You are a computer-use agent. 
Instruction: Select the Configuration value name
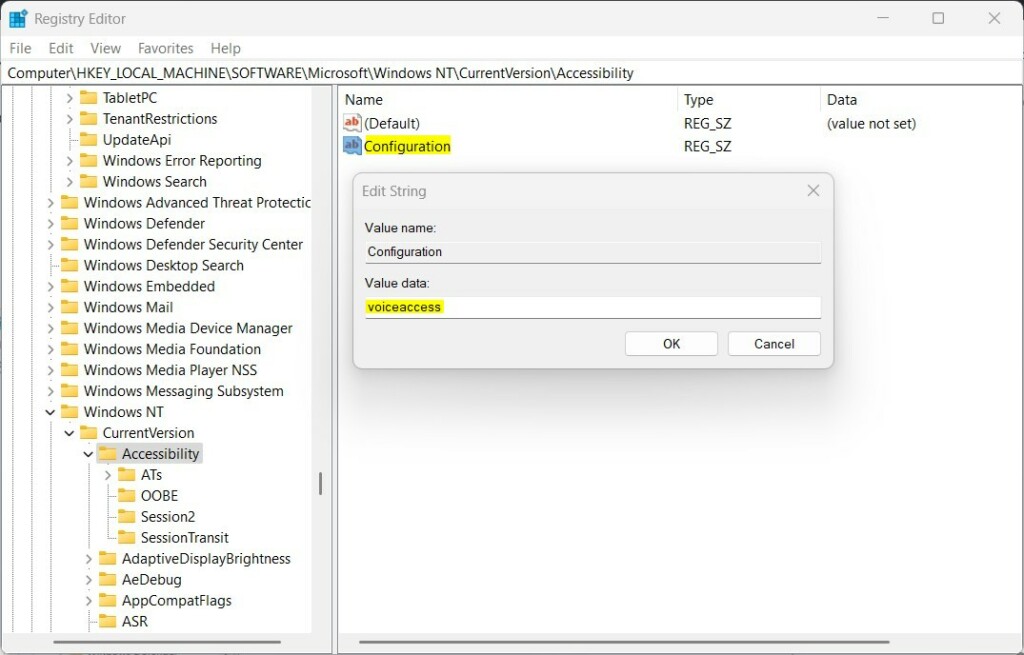pyautogui.click(x=407, y=146)
